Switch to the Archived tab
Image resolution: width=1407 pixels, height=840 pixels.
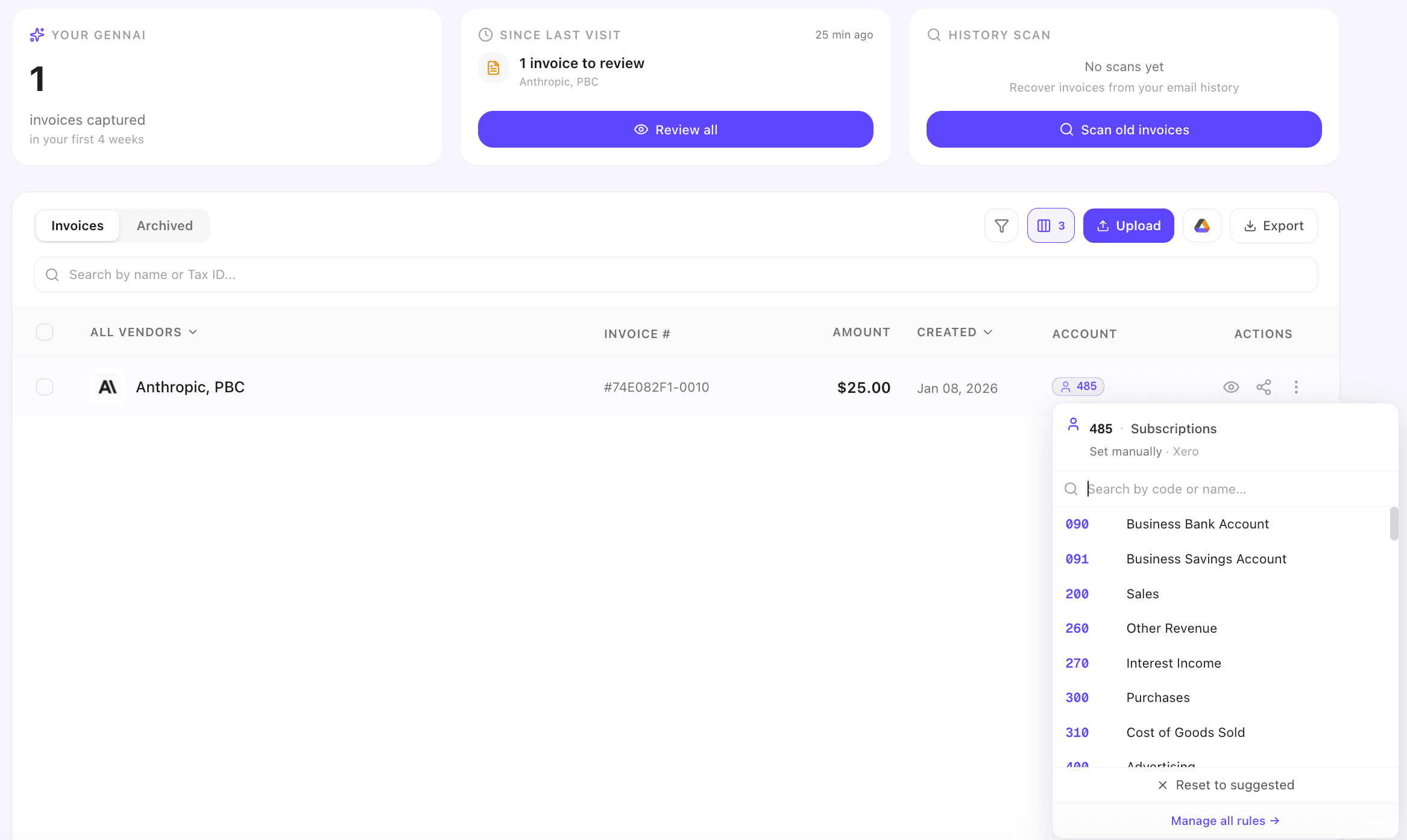[x=165, y=226]
